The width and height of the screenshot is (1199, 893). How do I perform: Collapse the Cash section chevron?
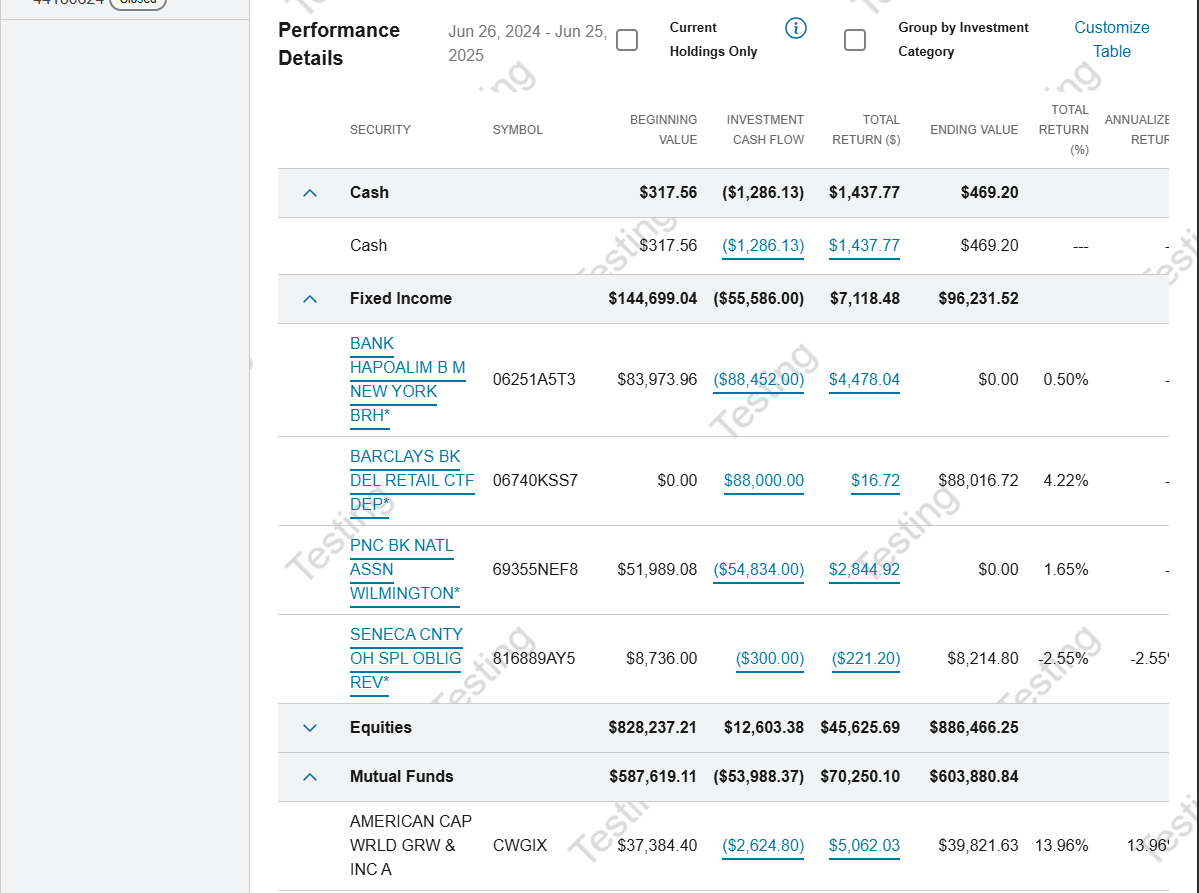310,193
